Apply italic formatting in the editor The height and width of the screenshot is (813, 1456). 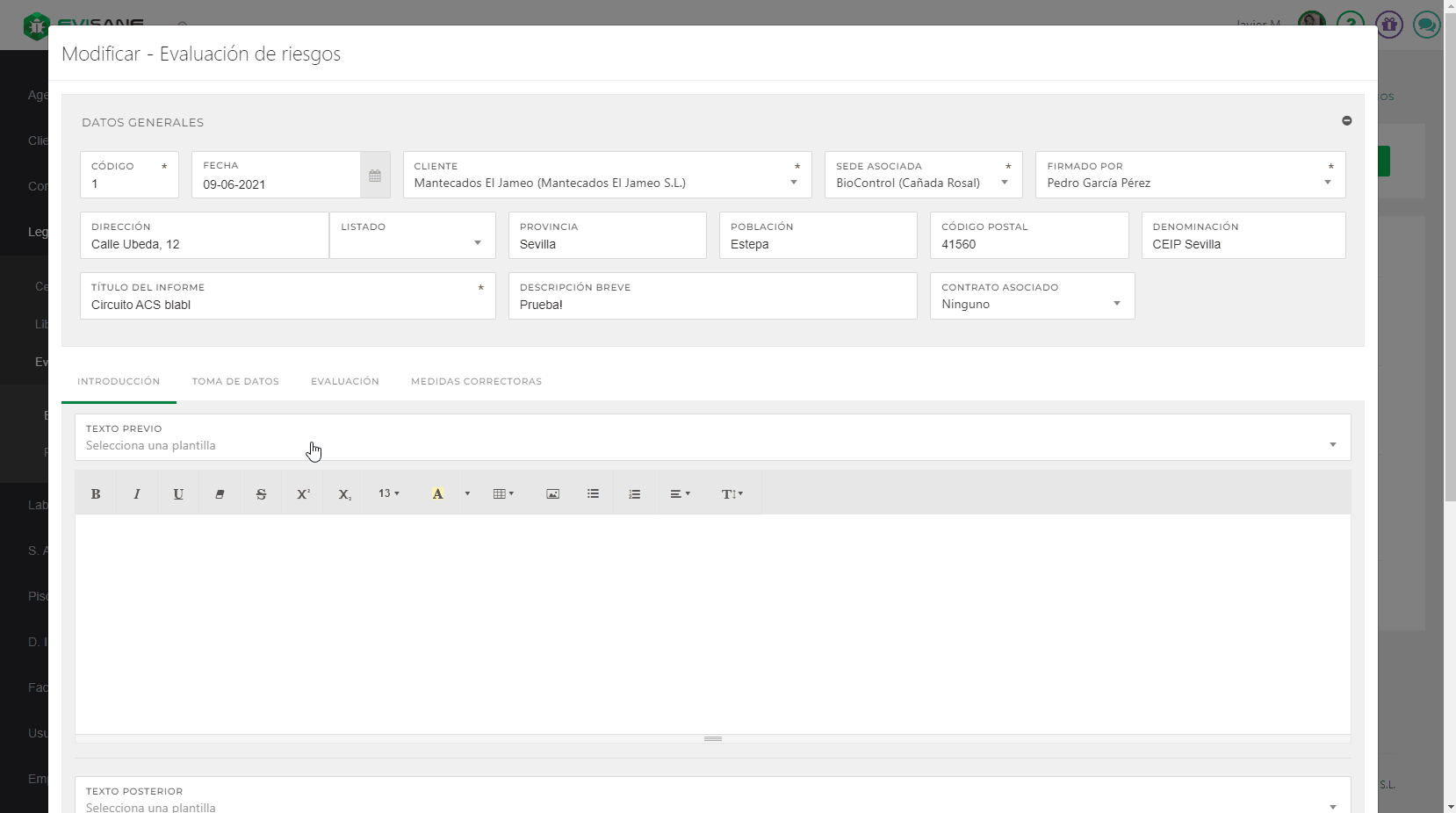137,494
